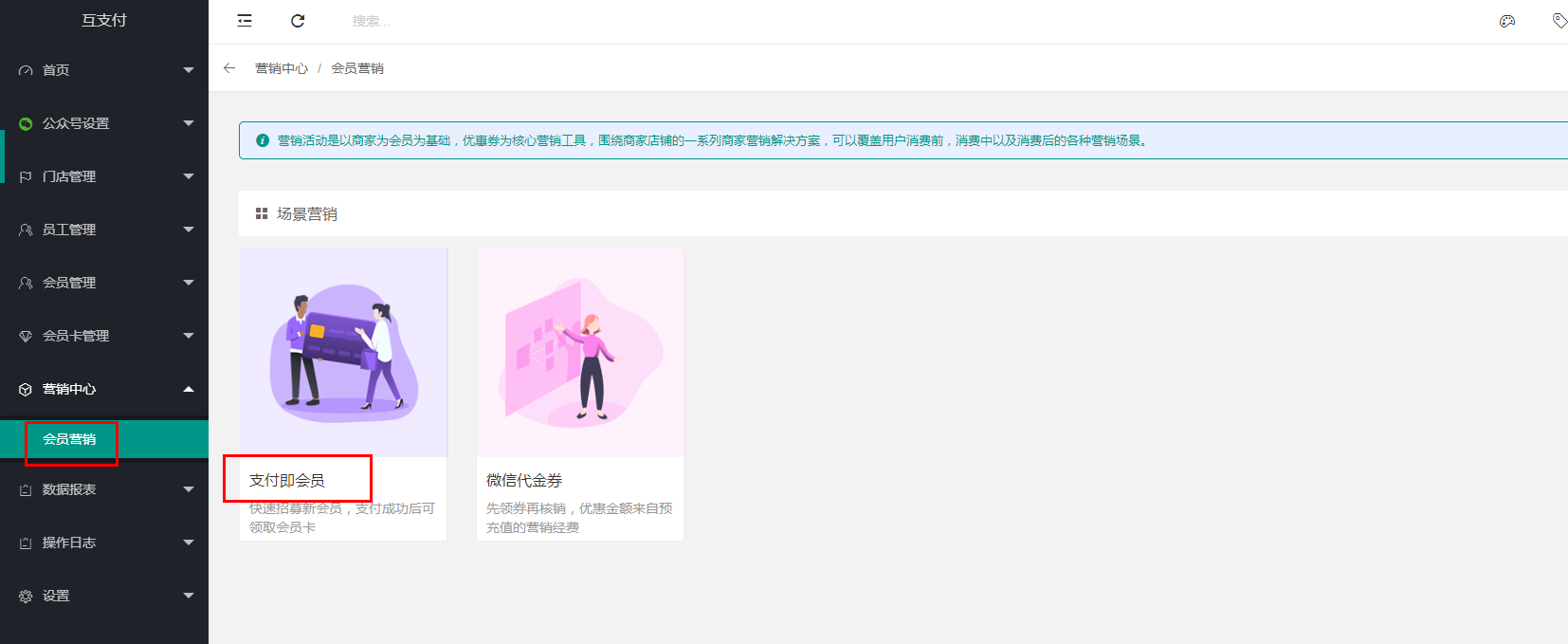Click the 微信代金券 card illustration

point(580,353)
